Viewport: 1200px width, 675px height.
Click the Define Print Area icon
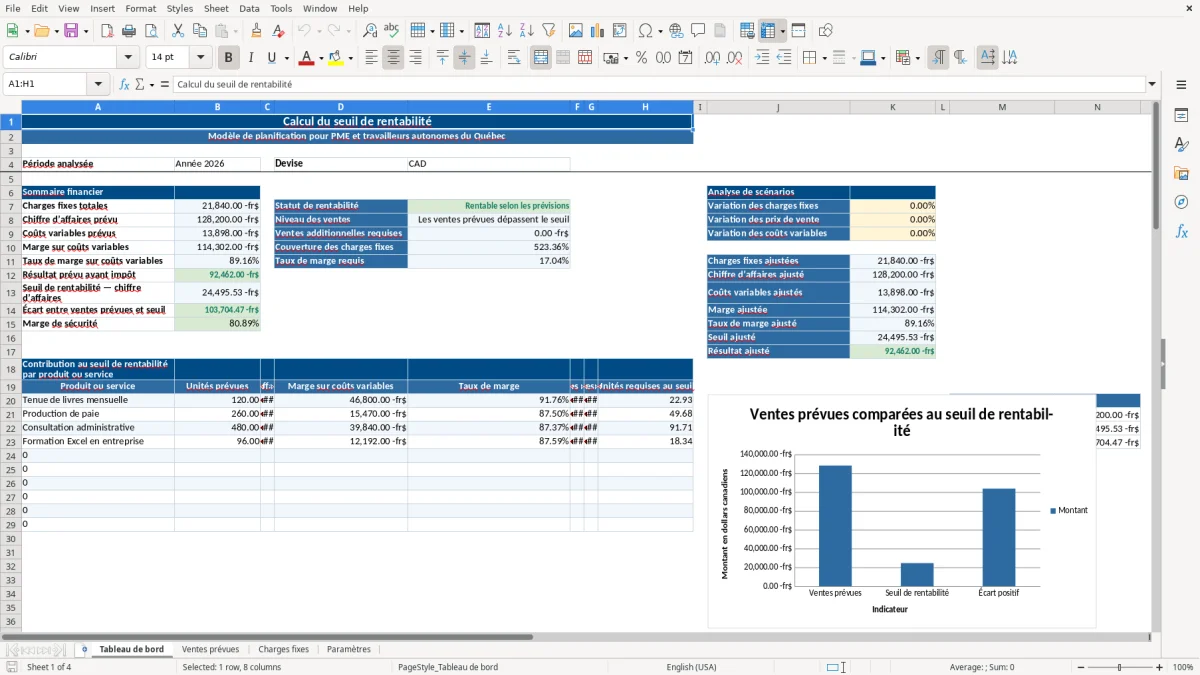point(747,31)
